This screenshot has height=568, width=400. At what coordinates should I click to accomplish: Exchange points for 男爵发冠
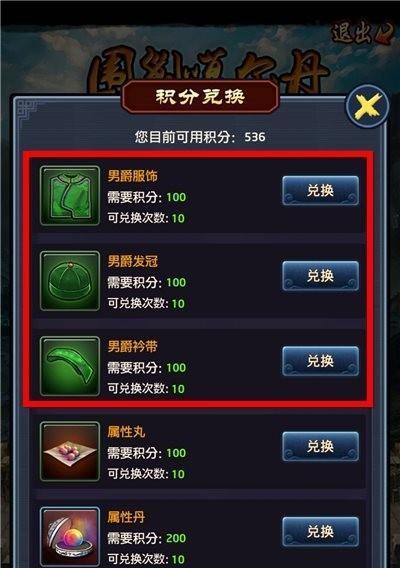[x=320, y=276]
